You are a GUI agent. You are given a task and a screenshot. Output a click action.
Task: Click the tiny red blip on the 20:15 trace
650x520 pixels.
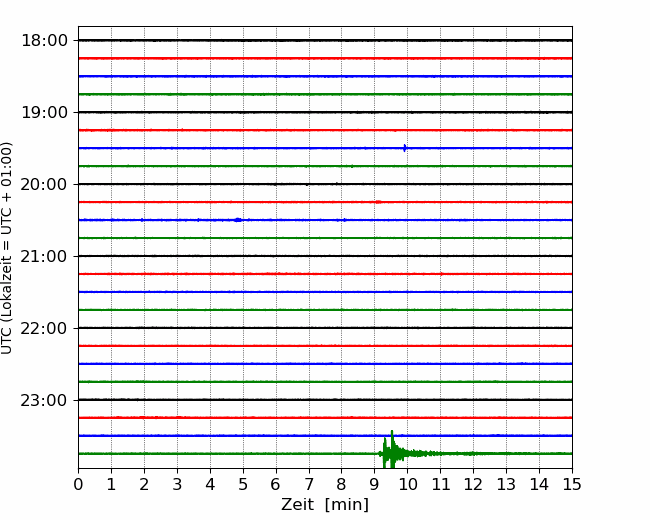377,201
